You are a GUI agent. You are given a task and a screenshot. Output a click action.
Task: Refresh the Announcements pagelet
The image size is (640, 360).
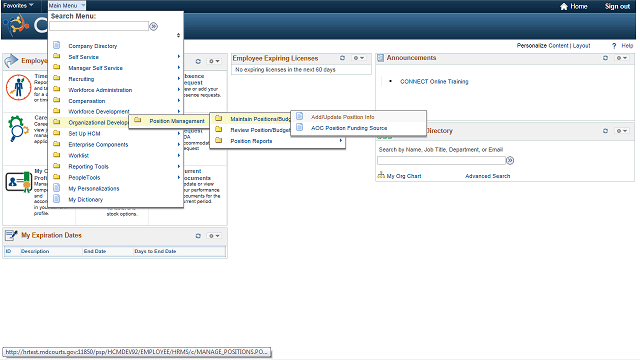pyautogui.click(x=605, y=58)
